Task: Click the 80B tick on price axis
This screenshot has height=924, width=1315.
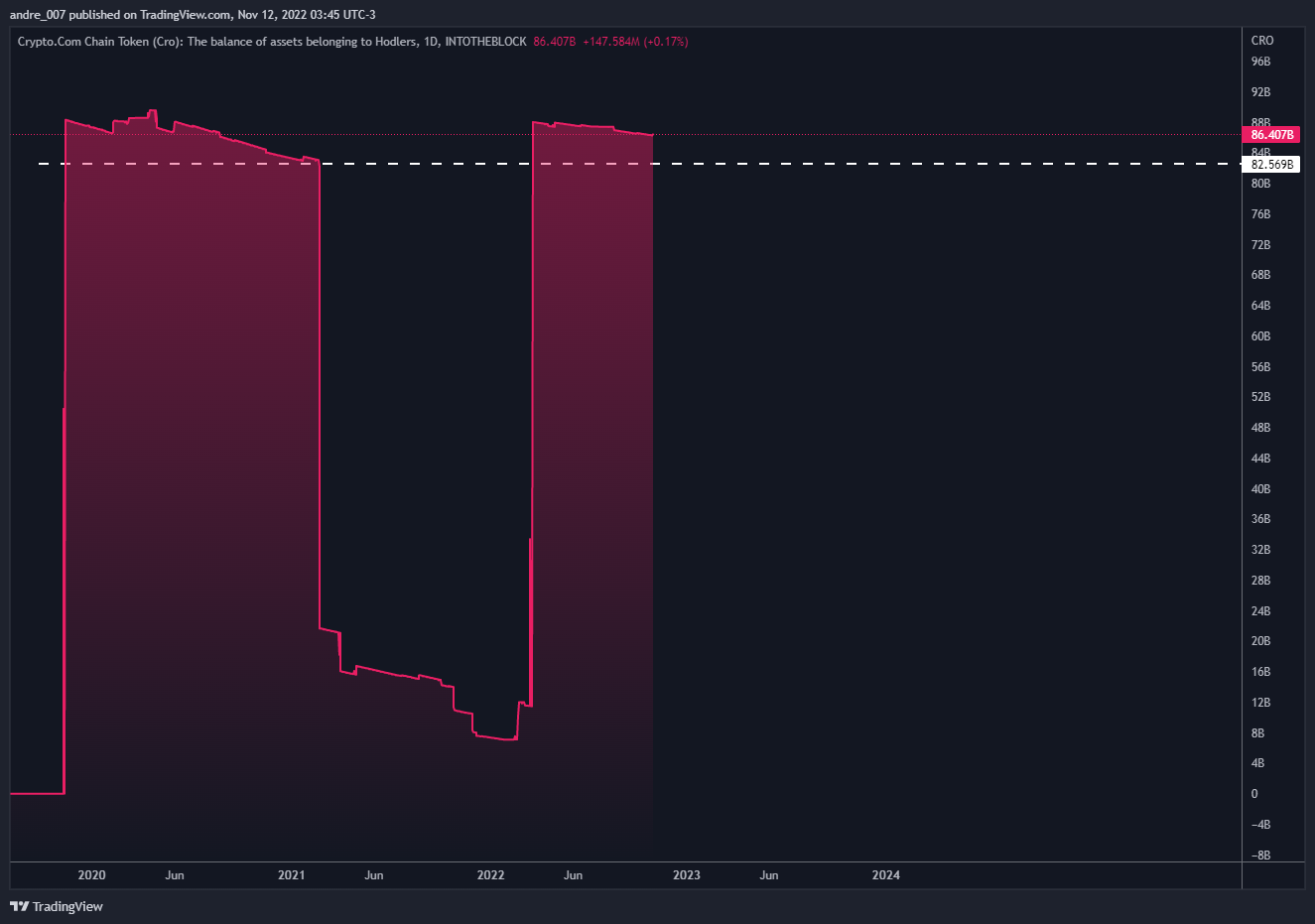Action: [1260, 184]
